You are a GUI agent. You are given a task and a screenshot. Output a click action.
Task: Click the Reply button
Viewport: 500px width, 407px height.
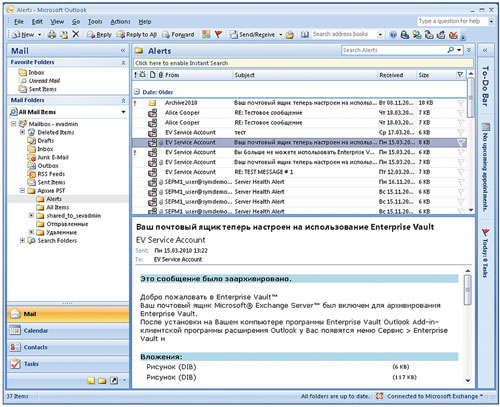click(99, 34)
